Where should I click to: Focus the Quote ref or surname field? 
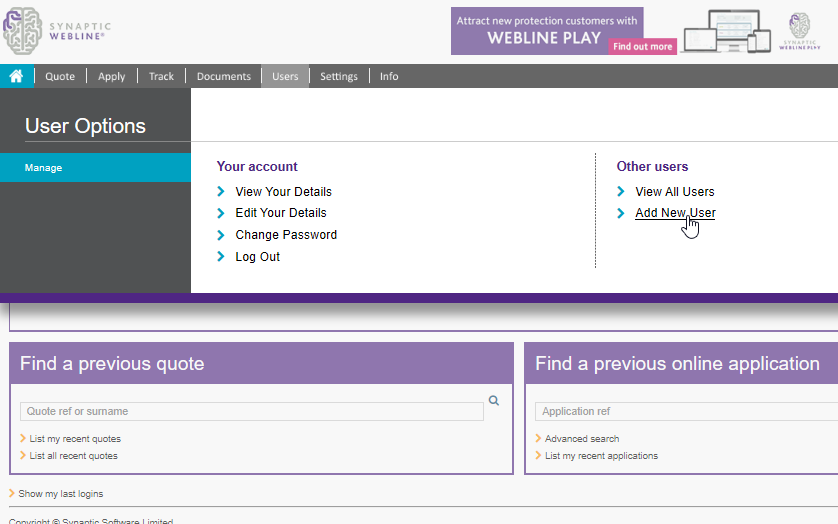coord(252,411)
